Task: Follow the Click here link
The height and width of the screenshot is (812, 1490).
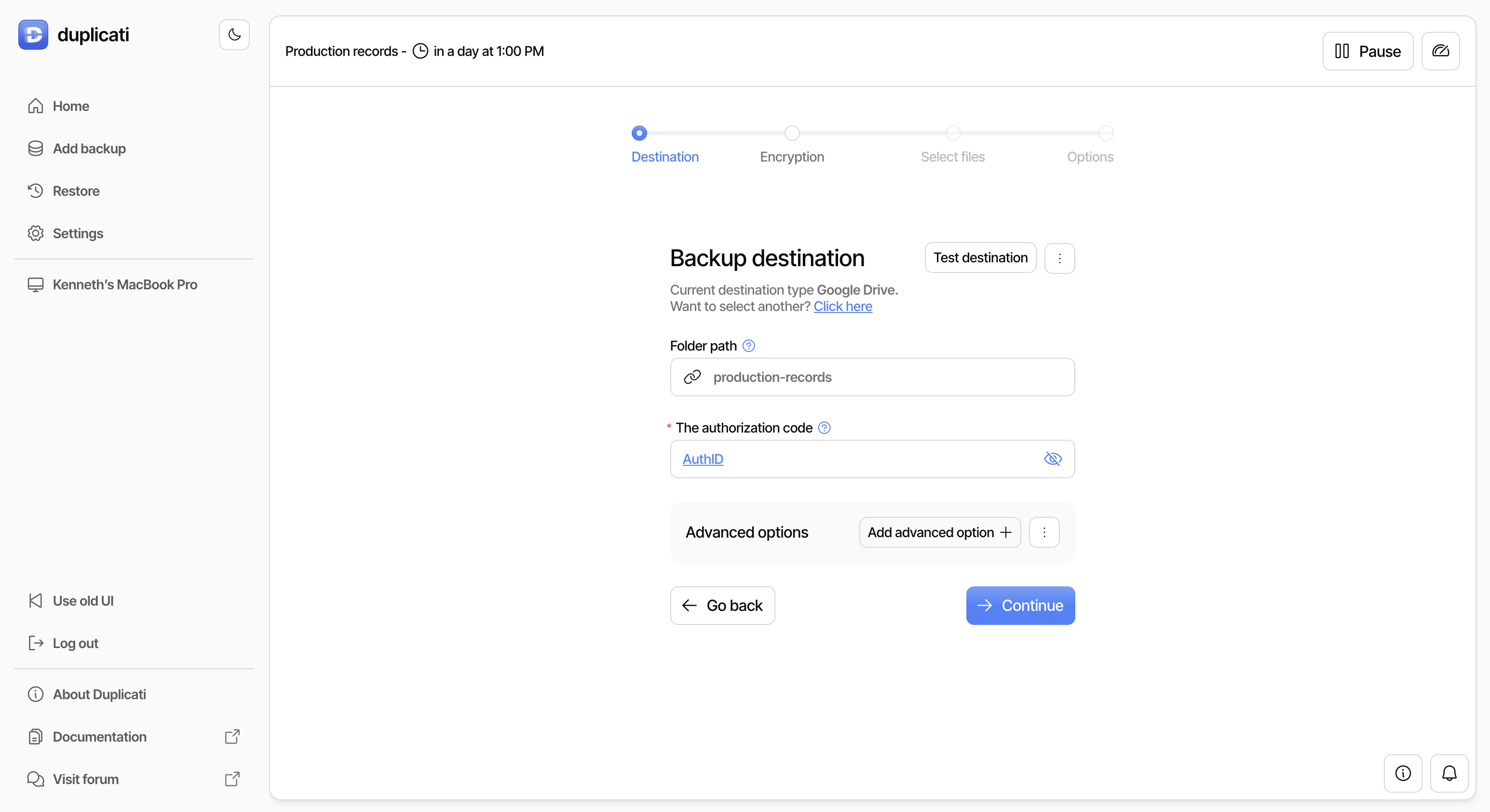Action: tap(842, 307)
